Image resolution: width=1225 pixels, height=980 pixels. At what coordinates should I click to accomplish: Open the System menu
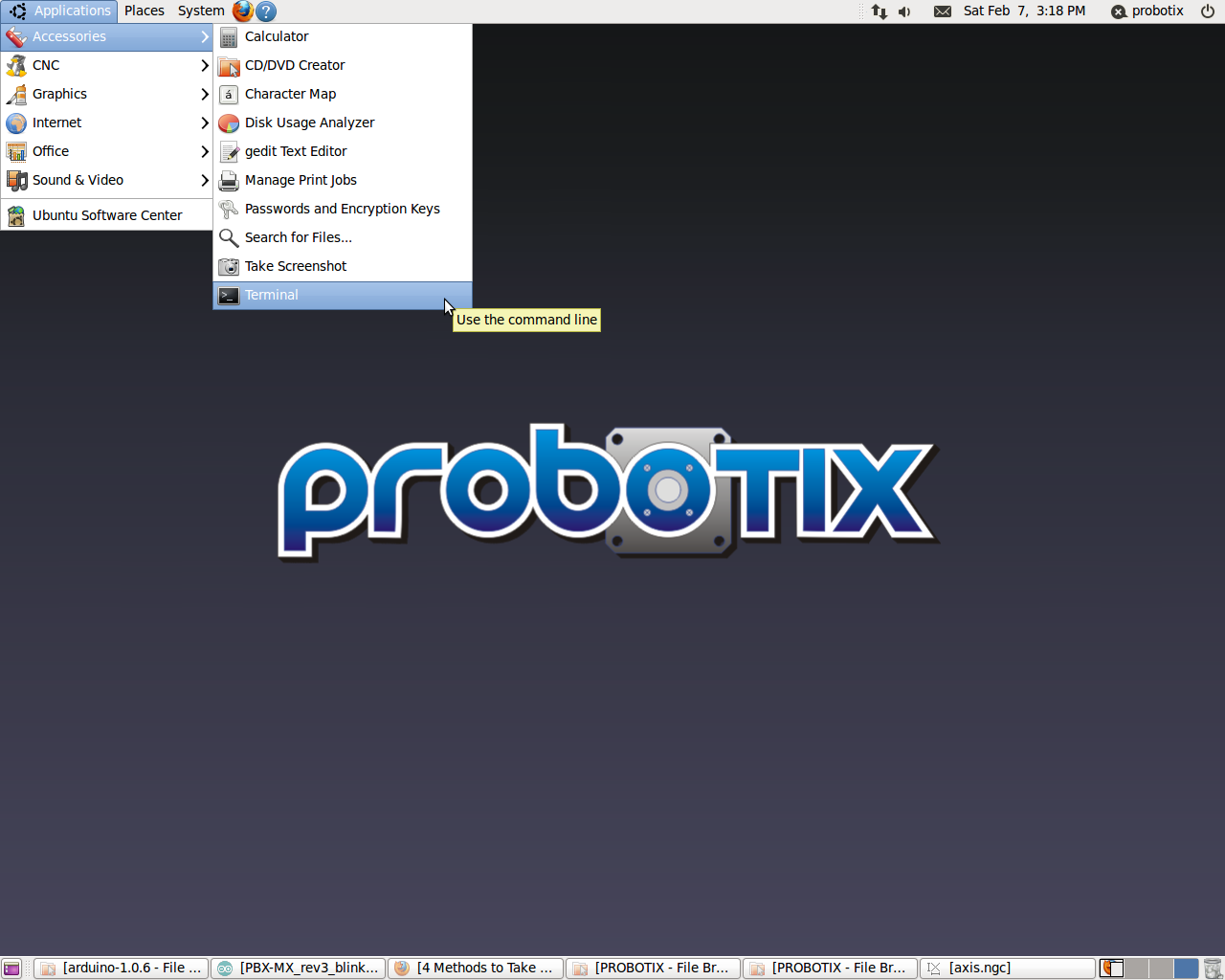pos(201,11)
